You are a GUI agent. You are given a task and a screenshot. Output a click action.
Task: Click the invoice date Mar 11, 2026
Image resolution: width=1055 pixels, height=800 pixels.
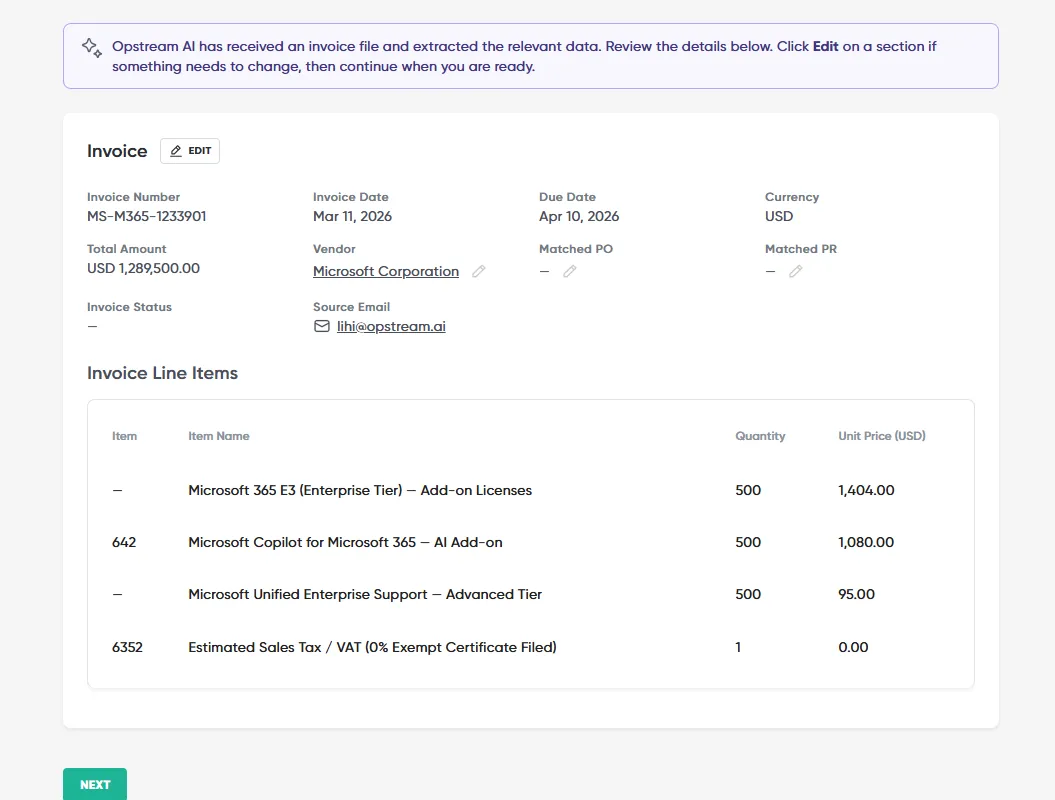coord(352,216)
